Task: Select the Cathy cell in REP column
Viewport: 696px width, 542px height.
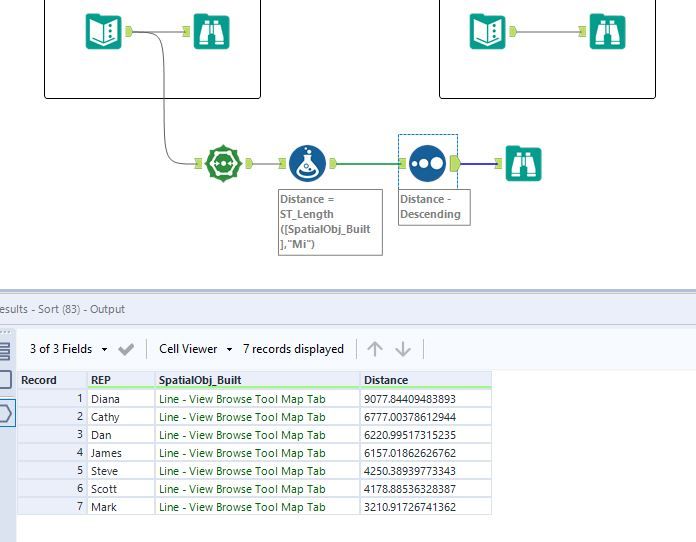Action: tap(121, 417)
